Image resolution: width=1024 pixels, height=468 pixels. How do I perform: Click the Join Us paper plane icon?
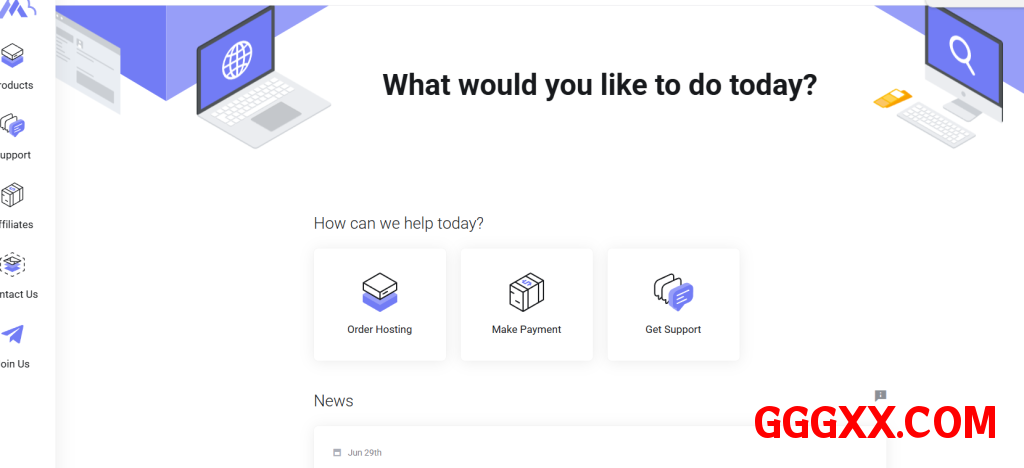coord(13,334)
